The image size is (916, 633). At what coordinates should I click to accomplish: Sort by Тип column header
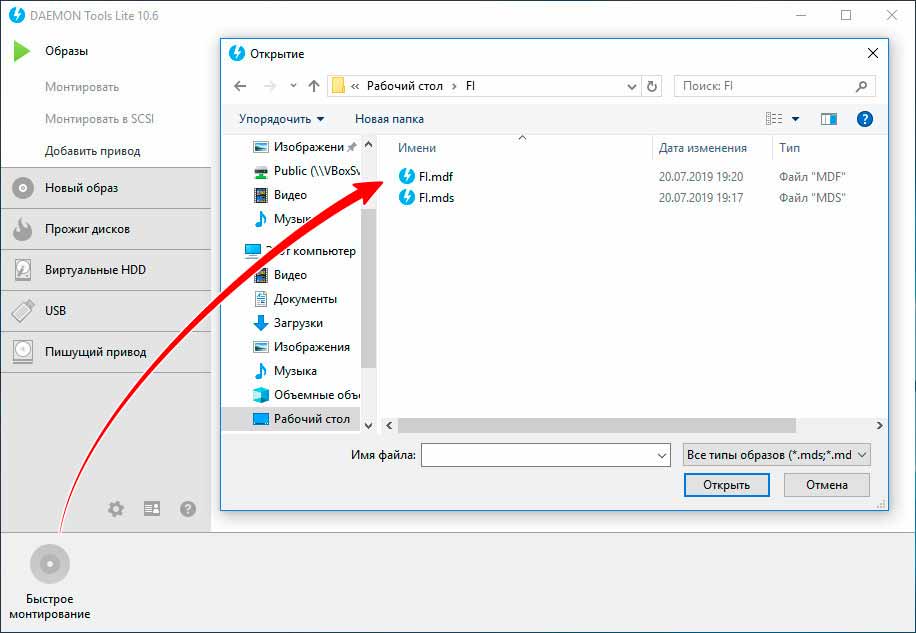click(x=789, y=148)
